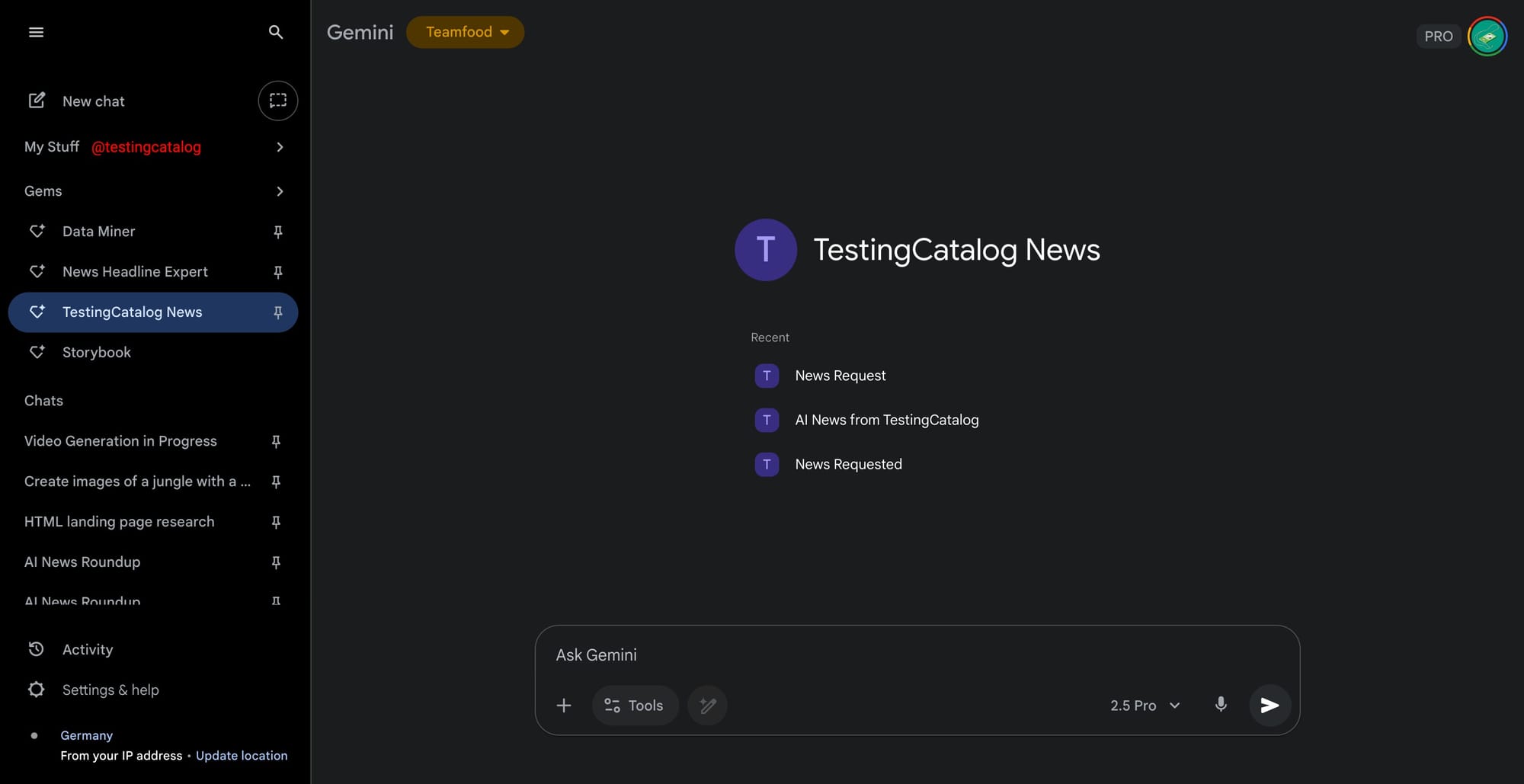
Task: Click the microphone icon for voice input
Action: [1220, 705]
